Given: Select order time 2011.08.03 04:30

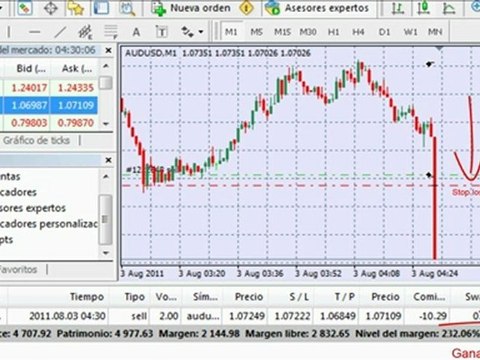Looking at the screenshot, I should (67, 316).
